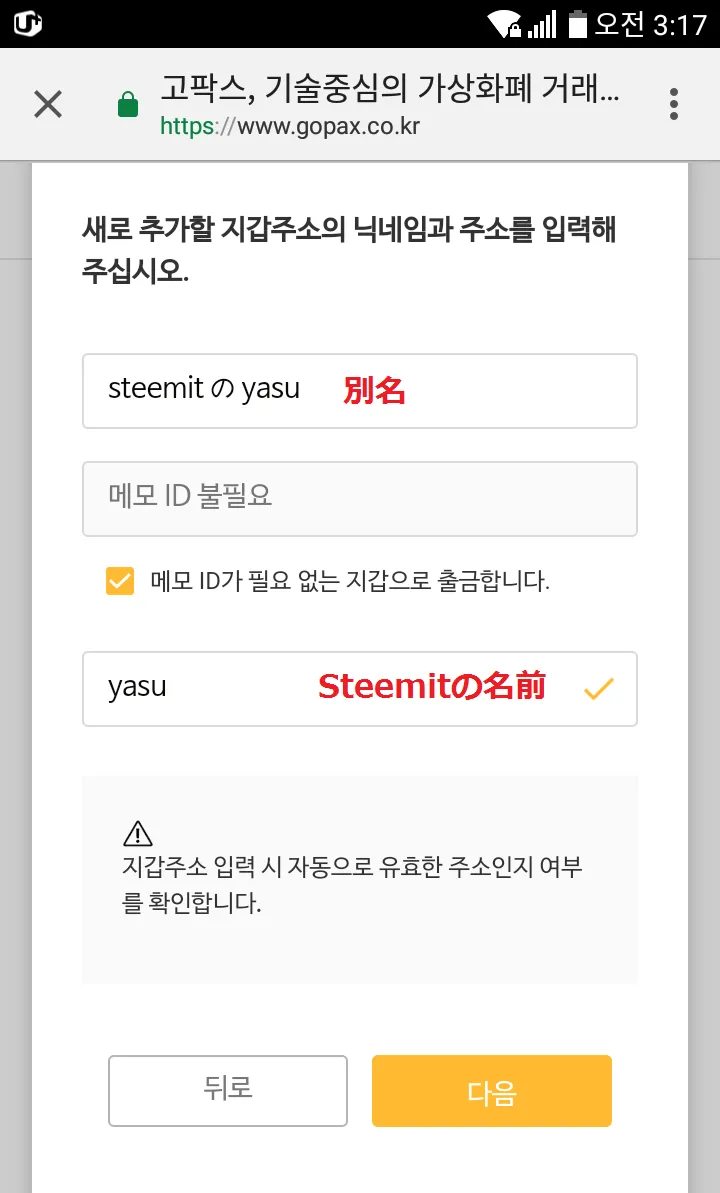This screenshot has width=720, height=1193.
Task: Click the wallet address field 'yasu'
Action: coord(359,689)
